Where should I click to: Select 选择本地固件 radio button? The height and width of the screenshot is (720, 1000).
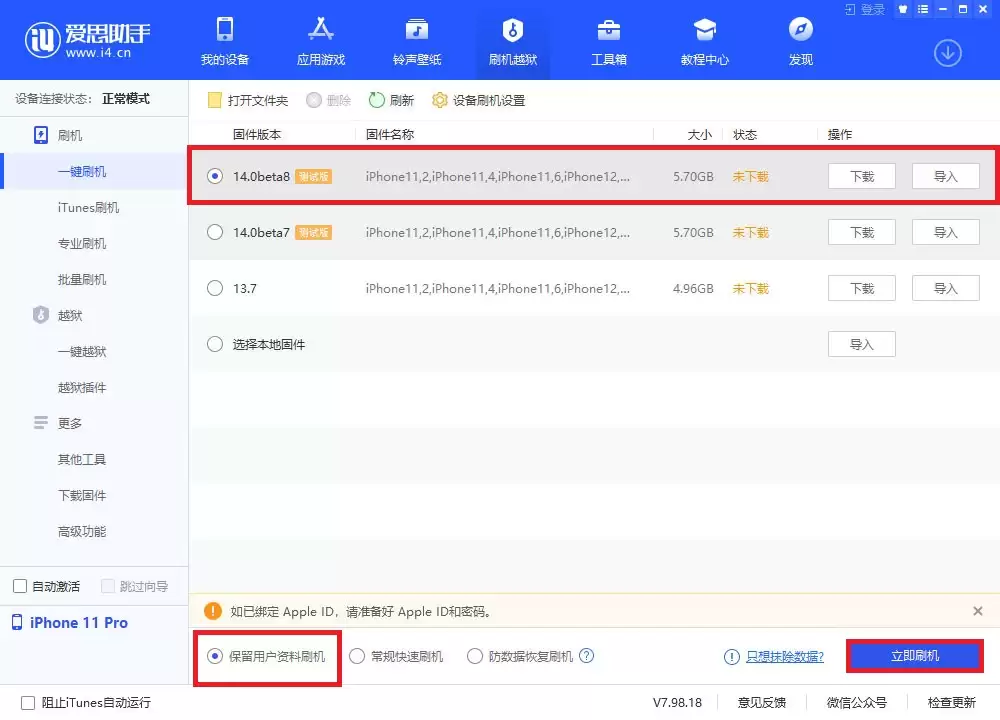coord(215,344)
